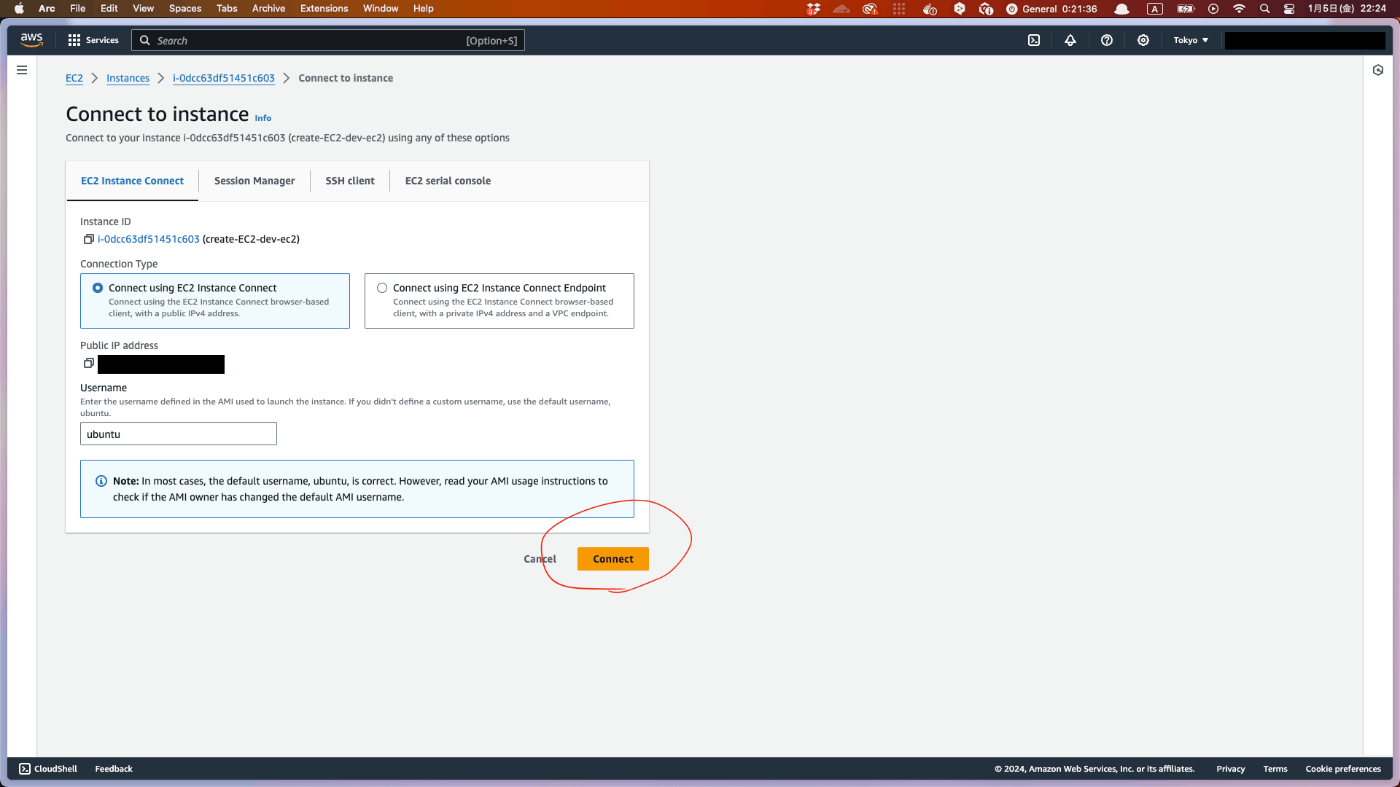Open the Spaces menu
1400x787 pixels.
coord(185,8)
